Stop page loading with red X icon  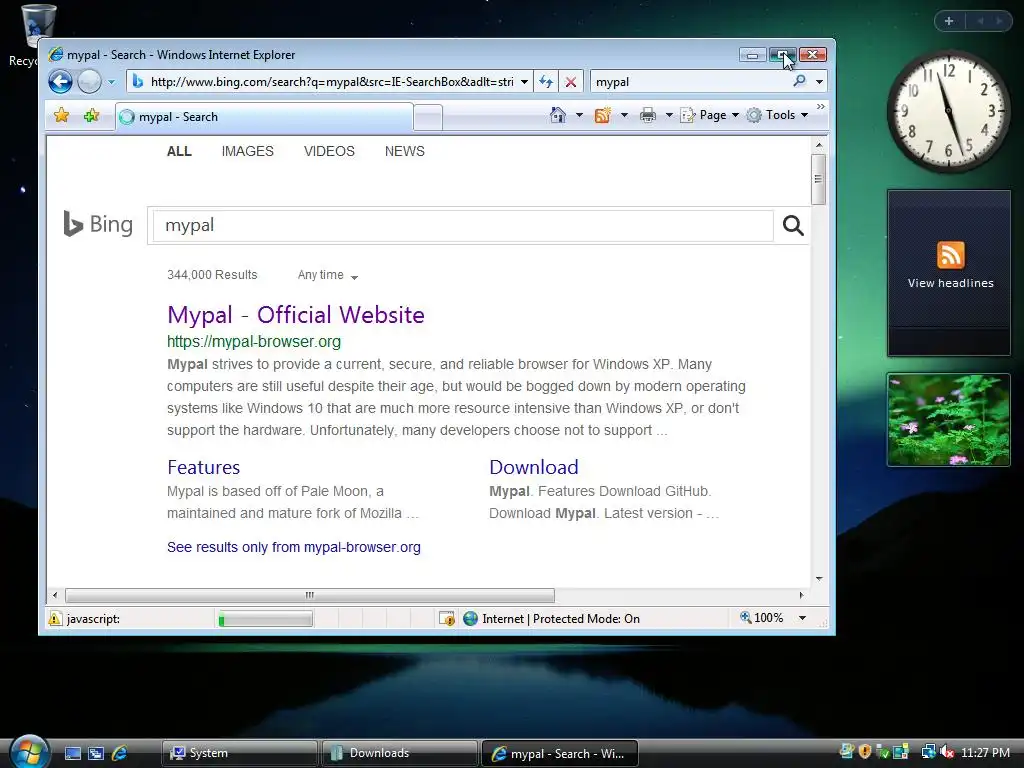click(x=571, y=82)
